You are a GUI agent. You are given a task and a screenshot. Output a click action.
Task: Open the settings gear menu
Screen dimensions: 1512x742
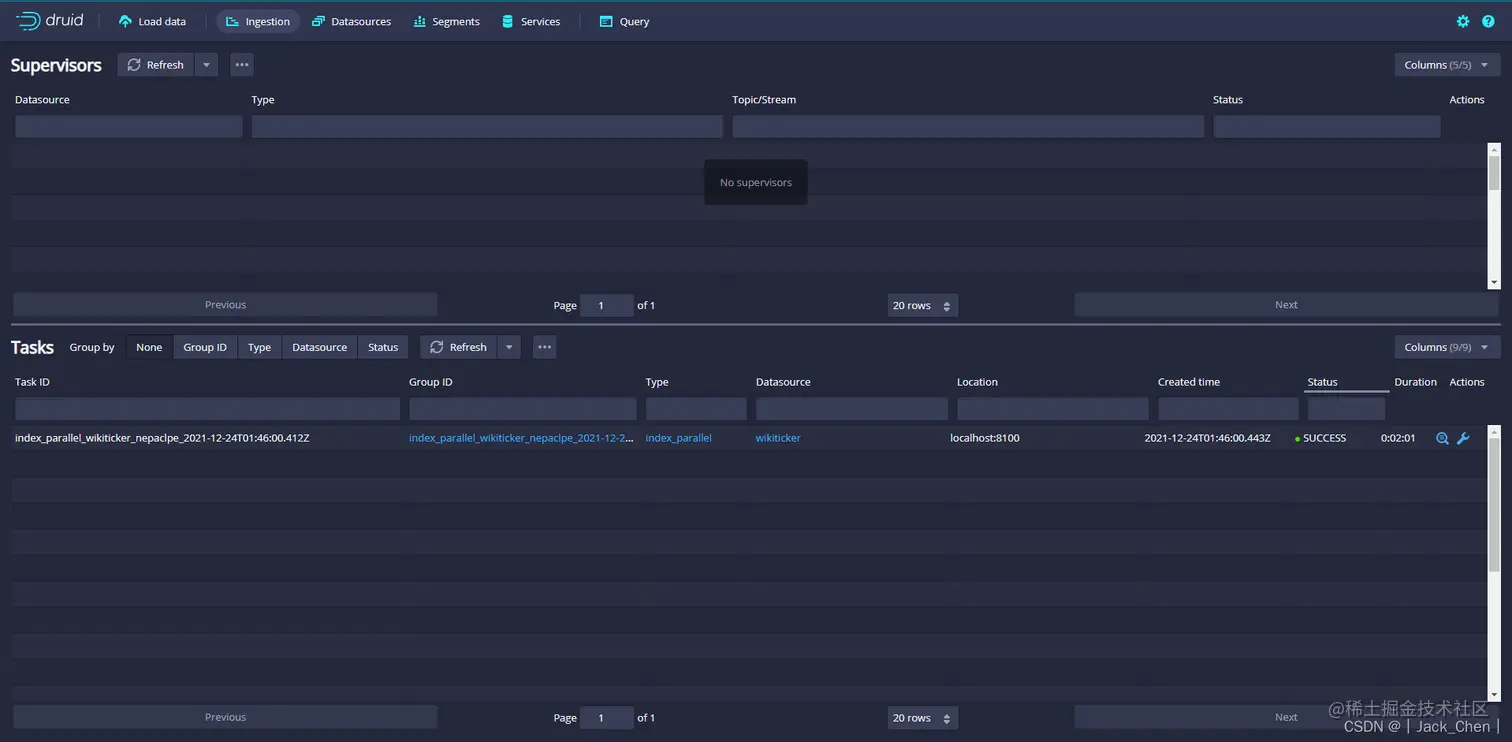tap(1463, 21)
